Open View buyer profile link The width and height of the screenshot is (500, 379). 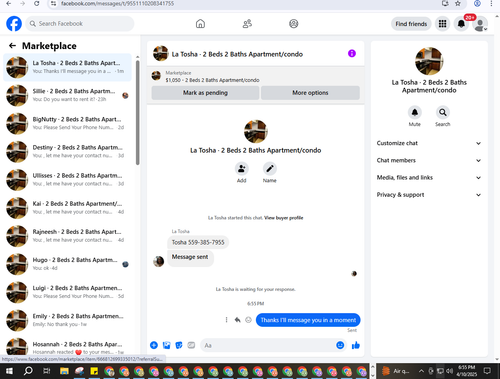tap(284, 218)
